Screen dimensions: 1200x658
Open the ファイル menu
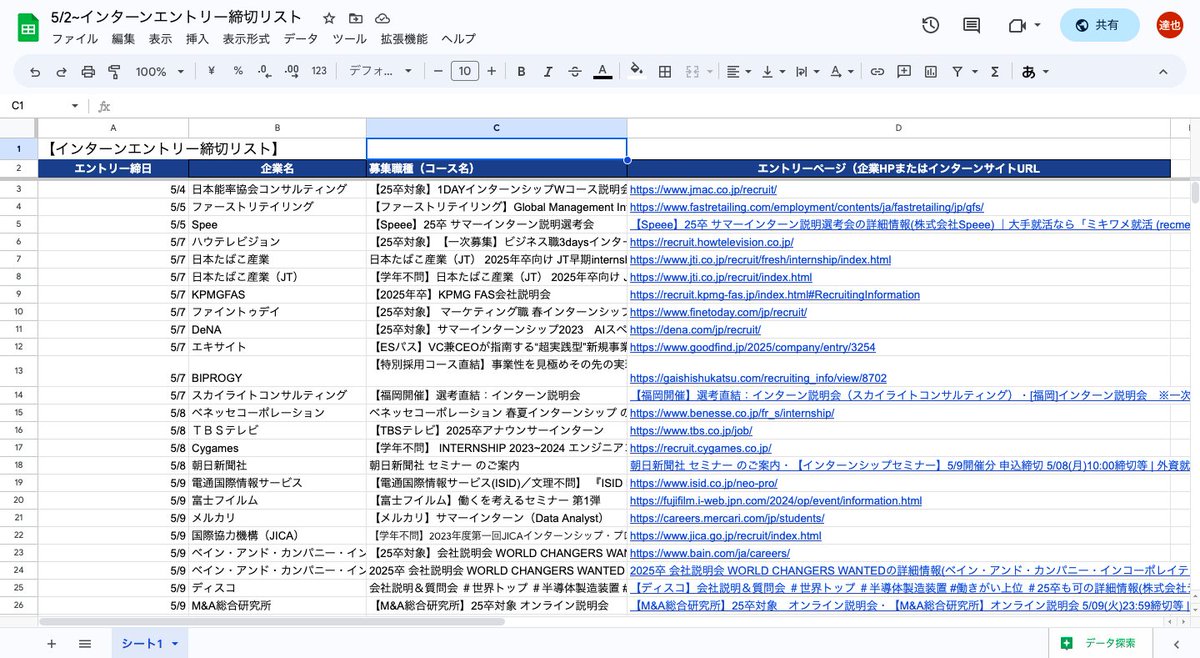coord(74,39)
